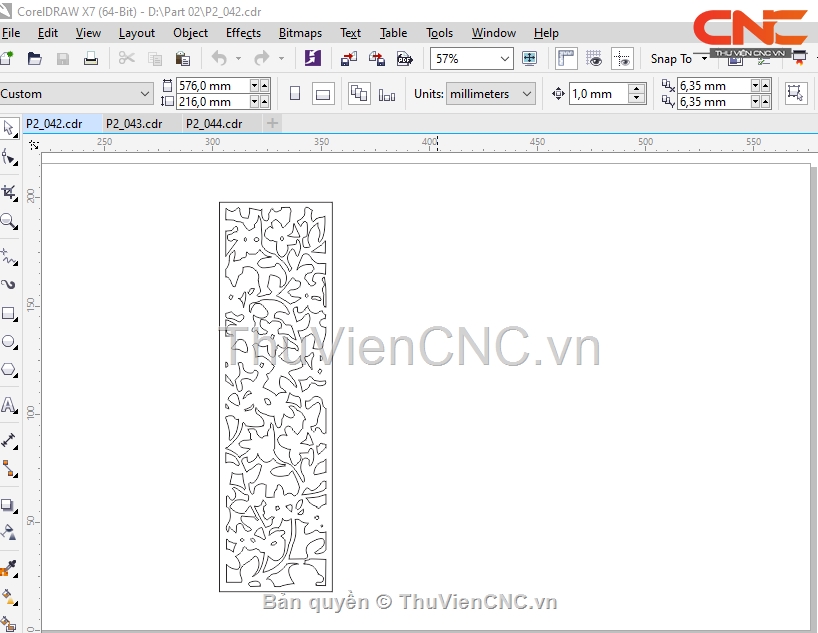Launch Full-Screen Preview
The width and height of the screenshot is (818, 633).
tap(530, 58)
